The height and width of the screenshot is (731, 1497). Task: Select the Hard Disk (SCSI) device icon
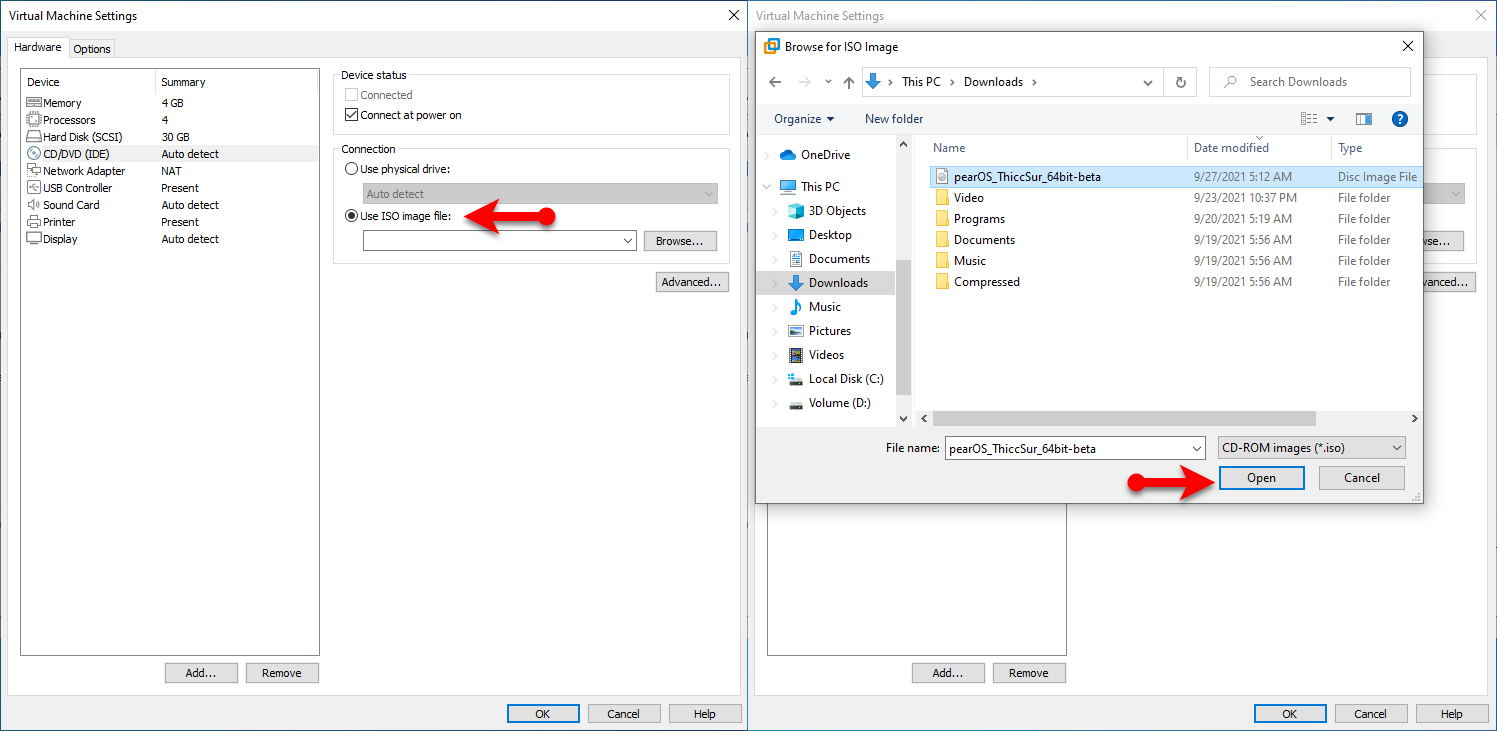coord(34,137)
